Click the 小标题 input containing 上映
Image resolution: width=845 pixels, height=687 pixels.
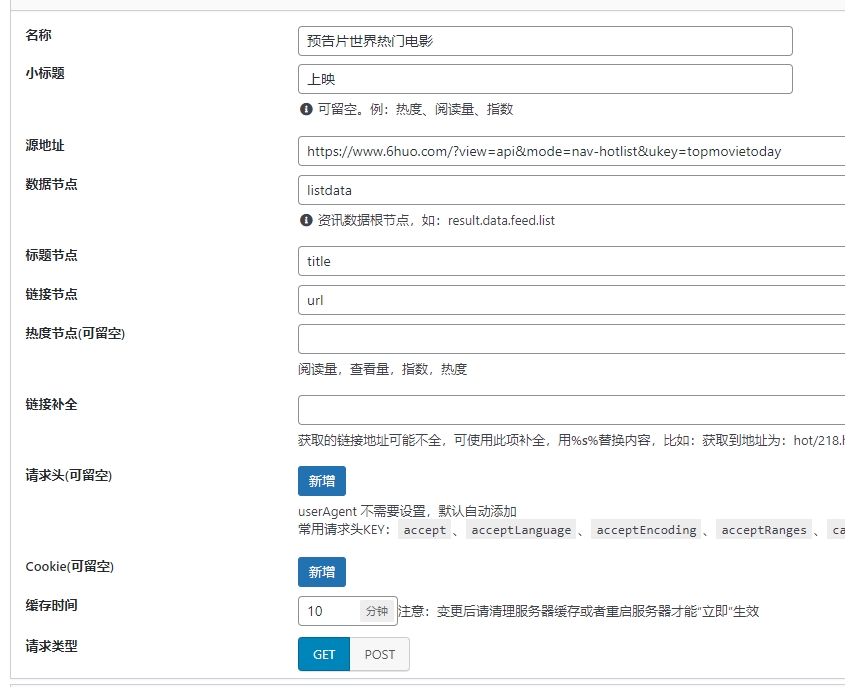coord(545,79)
